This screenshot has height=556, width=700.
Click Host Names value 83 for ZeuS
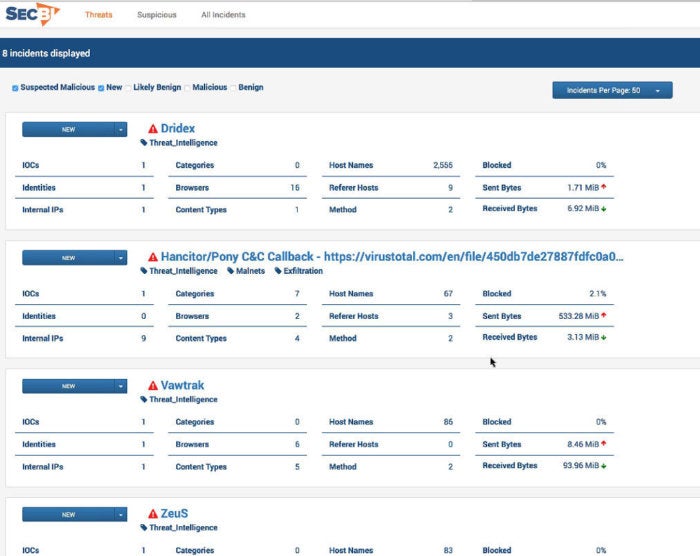(448, 551)
